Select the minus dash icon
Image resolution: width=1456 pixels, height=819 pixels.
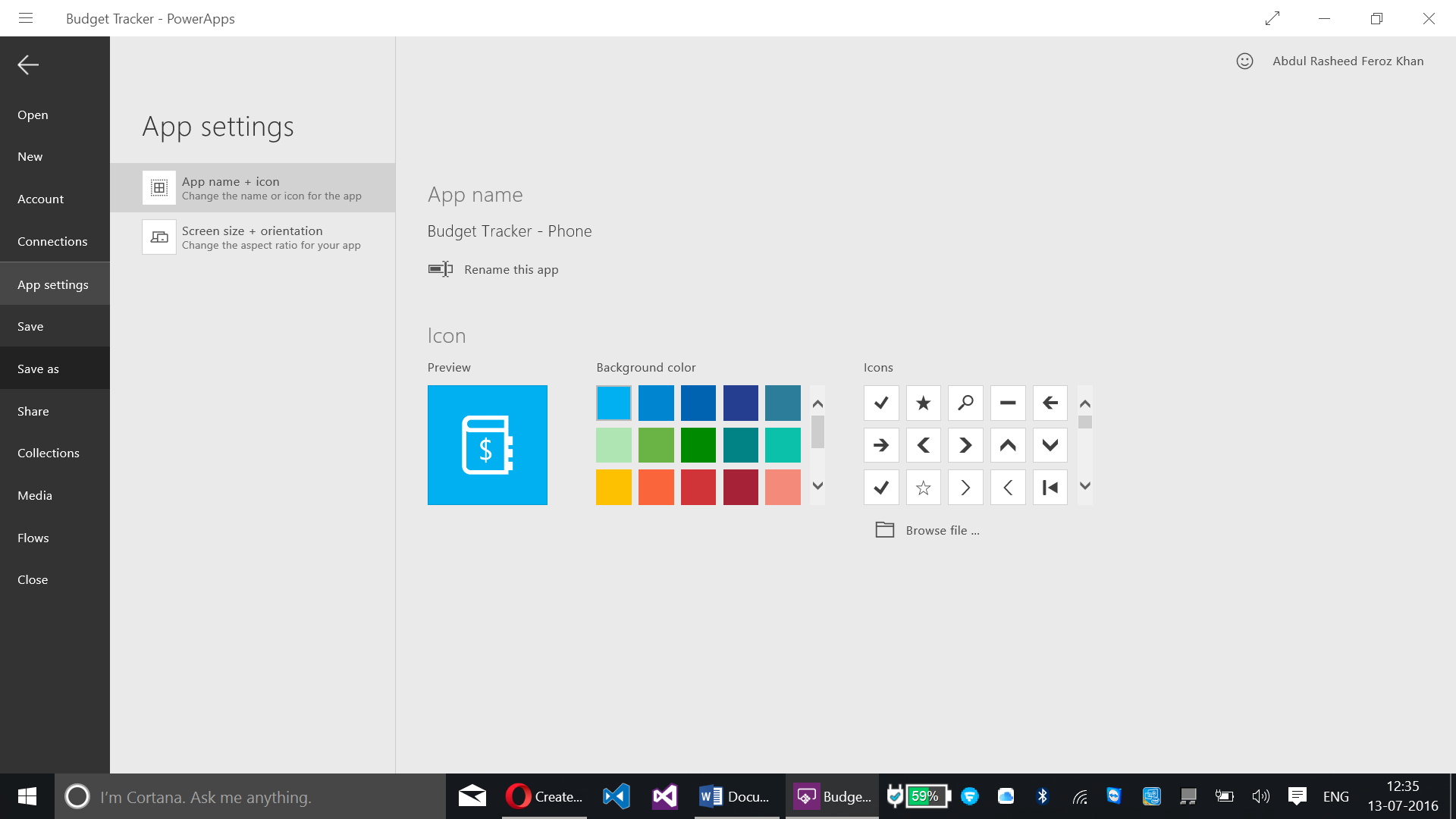(1008, 403)
